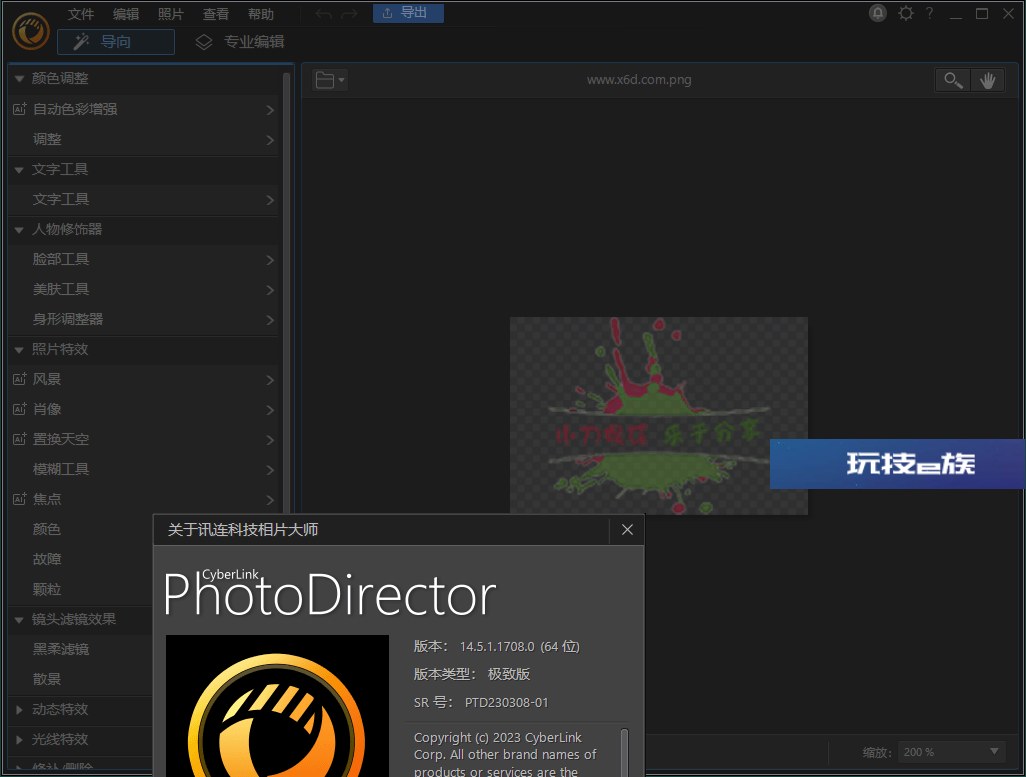Open the 脸部工具 item
Image resolution: width=1026 pixels, height=777 pixels.
(x=144, y=259)
